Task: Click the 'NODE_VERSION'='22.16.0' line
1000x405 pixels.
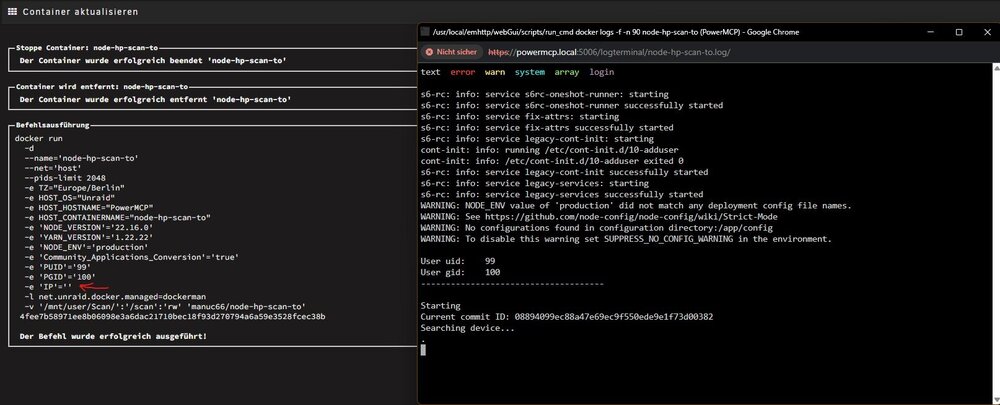Action: [89, 228]
